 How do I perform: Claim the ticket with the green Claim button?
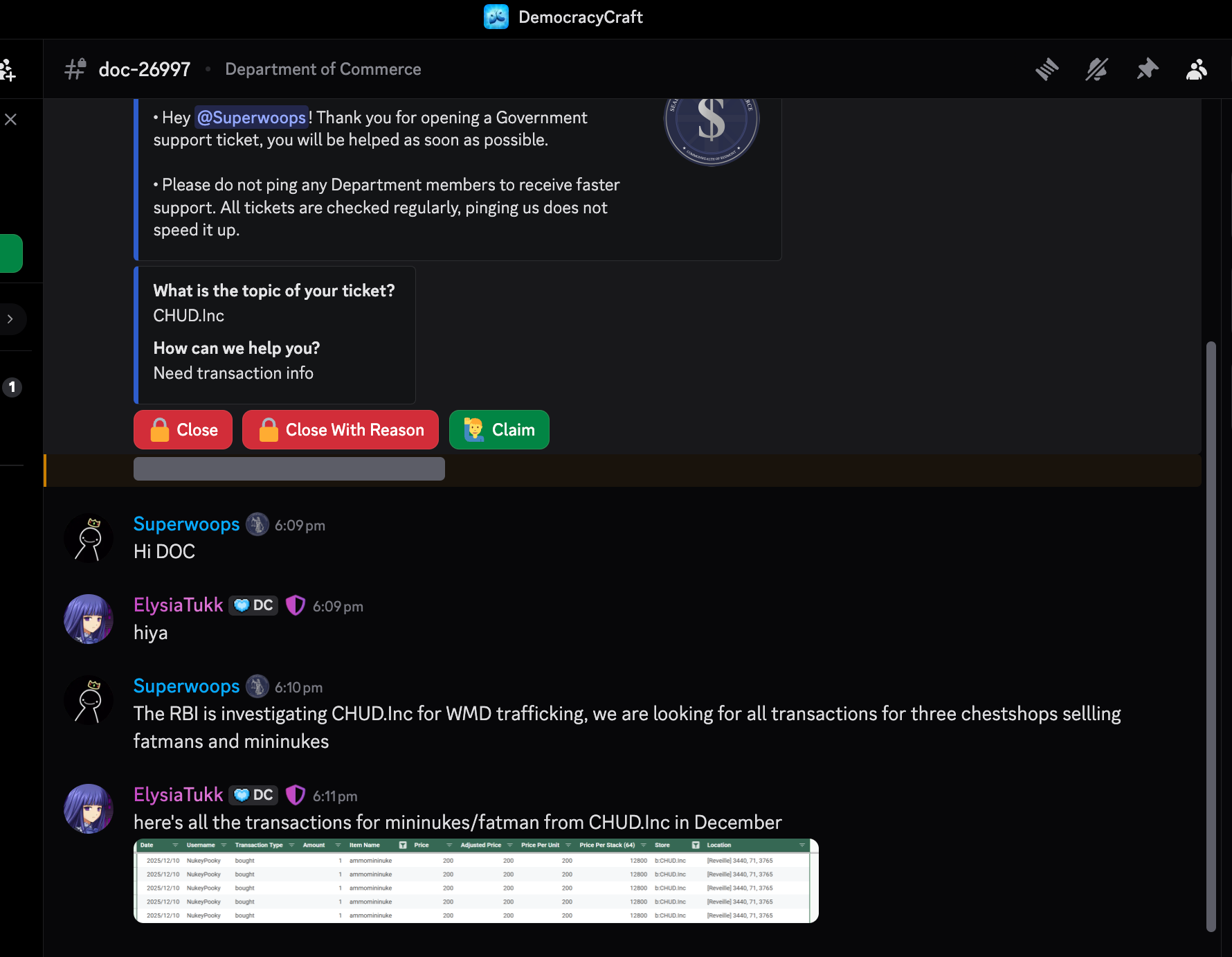499,430
